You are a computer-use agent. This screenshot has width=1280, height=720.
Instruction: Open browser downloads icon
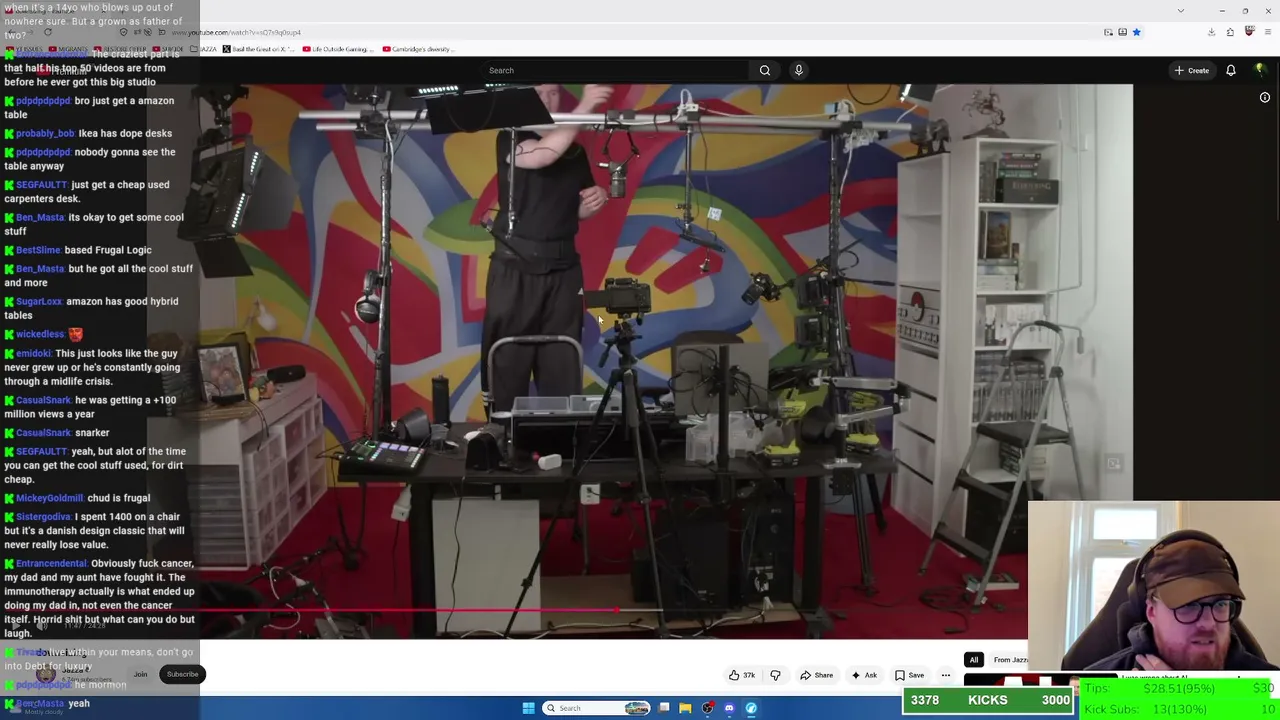click(x=1211, y=32)
